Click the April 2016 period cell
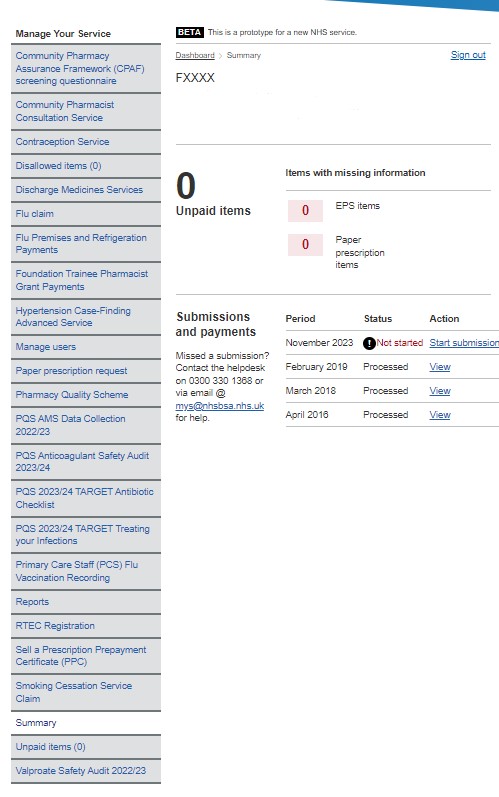499x797 pixels. click(x=307, y=414)
